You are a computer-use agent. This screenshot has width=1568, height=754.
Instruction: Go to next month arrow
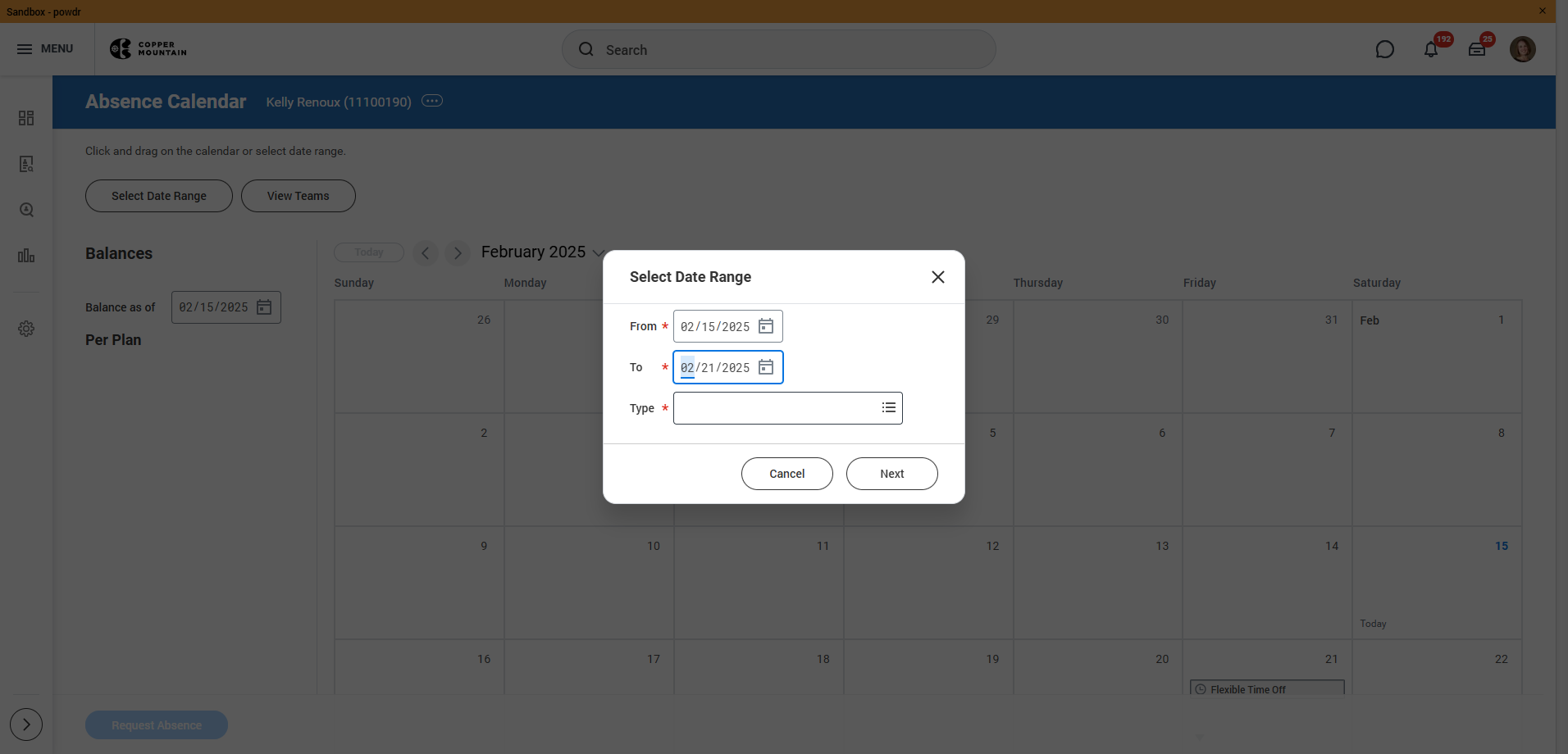coord(458,252)
